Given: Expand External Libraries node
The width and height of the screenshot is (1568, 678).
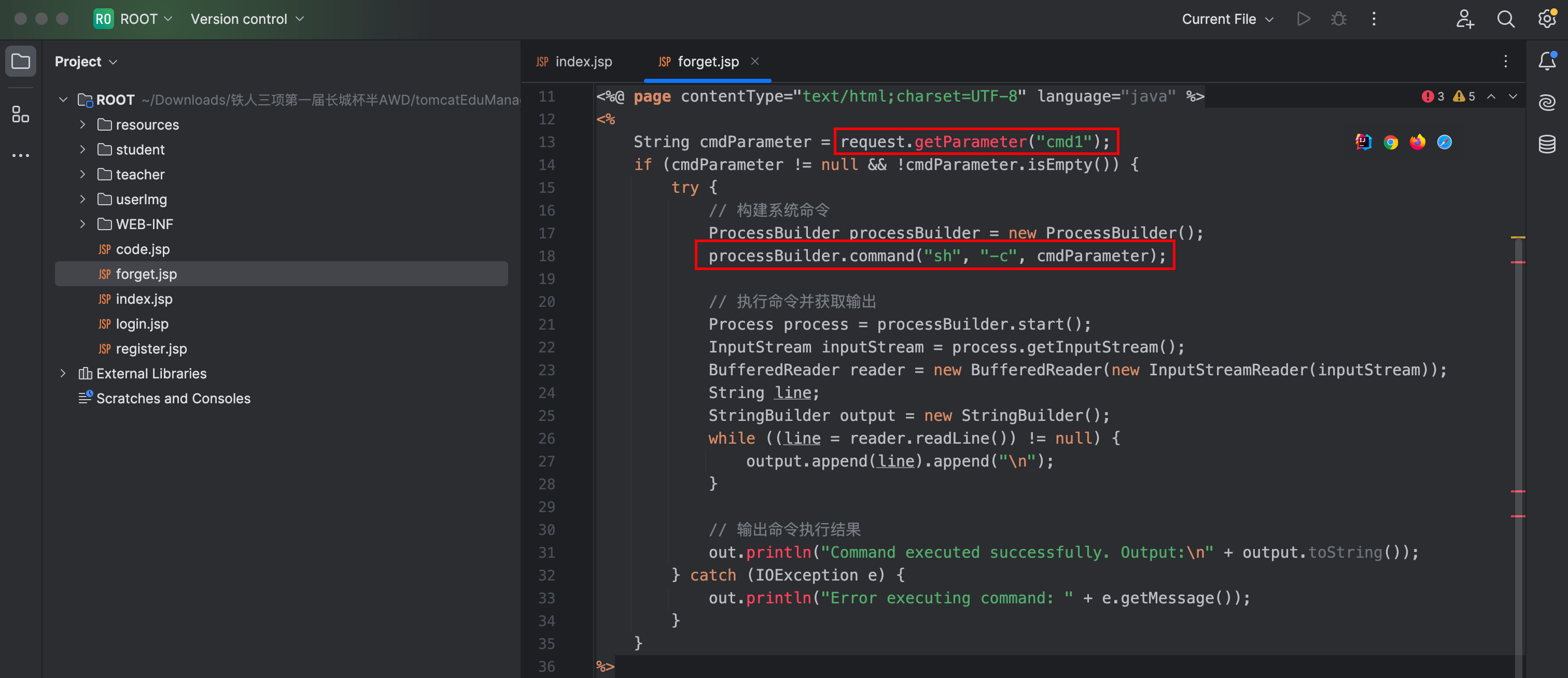Looking at the screenshot, I should [63, 373].
